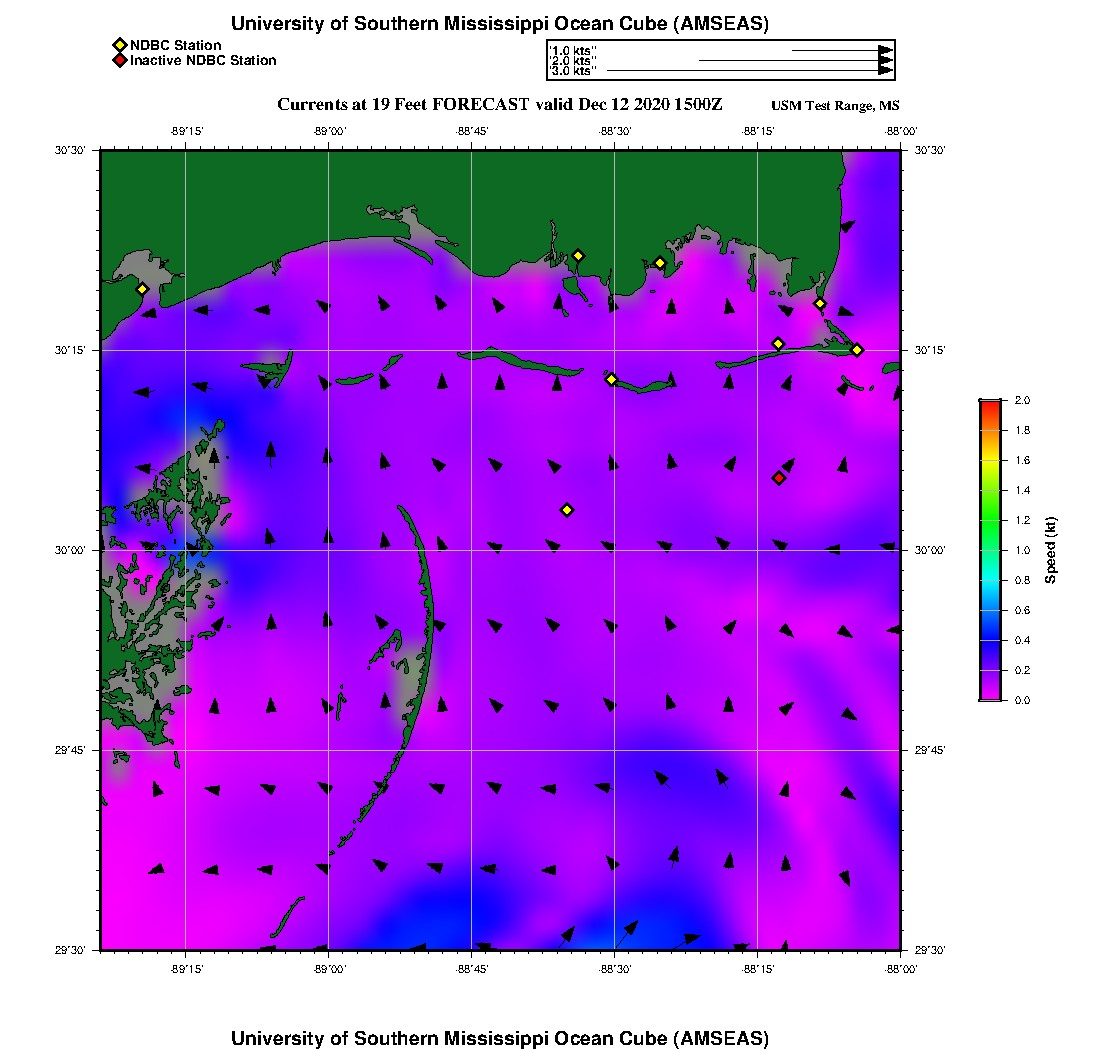Click station marker above island near 88°15'
Image resolution: width=1100 pixels, height=1050 pixels.
[778, 344]
